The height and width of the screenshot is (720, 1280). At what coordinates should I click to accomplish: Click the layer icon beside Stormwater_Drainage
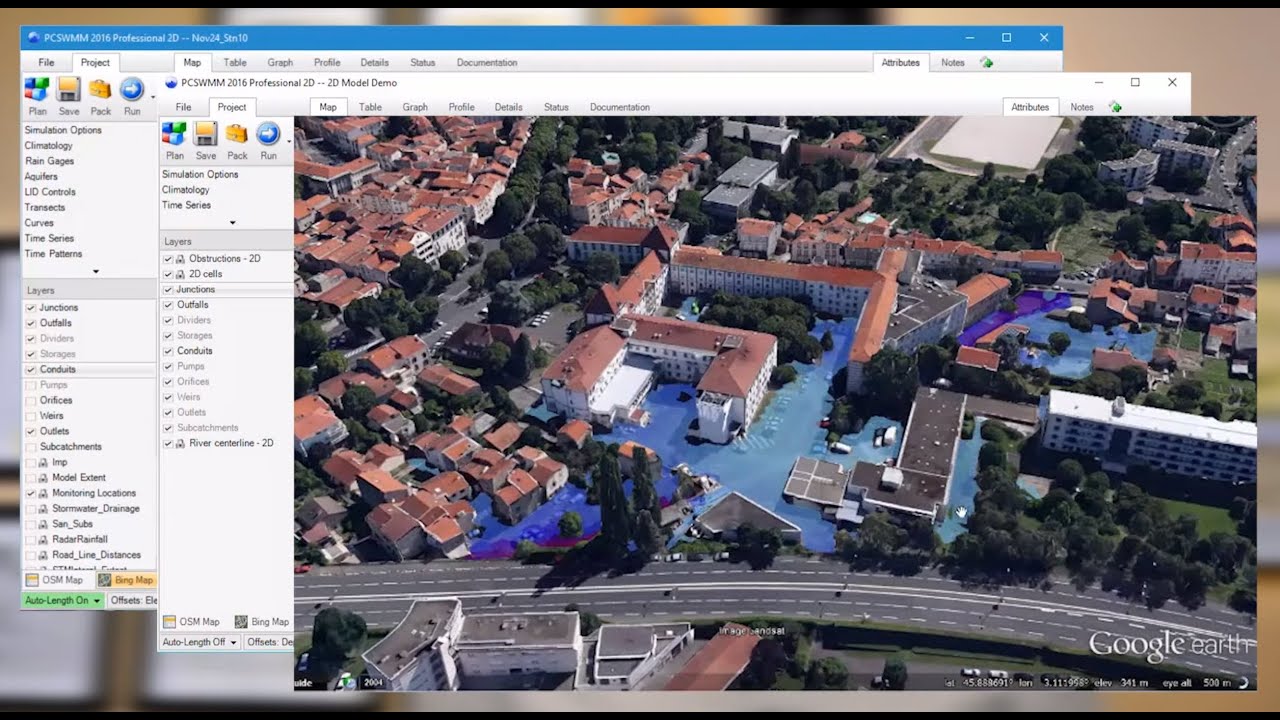[x=43, y=509]
